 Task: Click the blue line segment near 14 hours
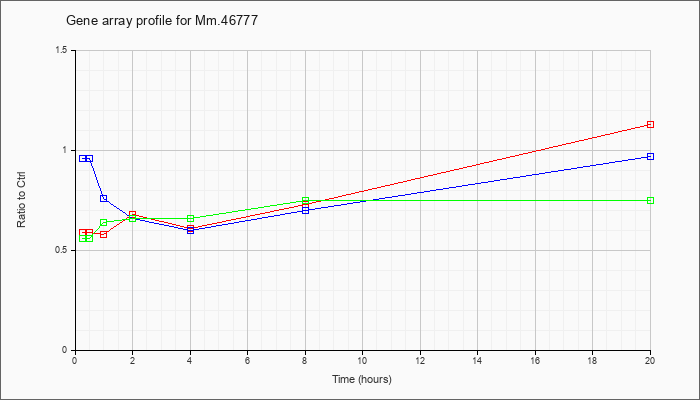(x=478, y=183)
